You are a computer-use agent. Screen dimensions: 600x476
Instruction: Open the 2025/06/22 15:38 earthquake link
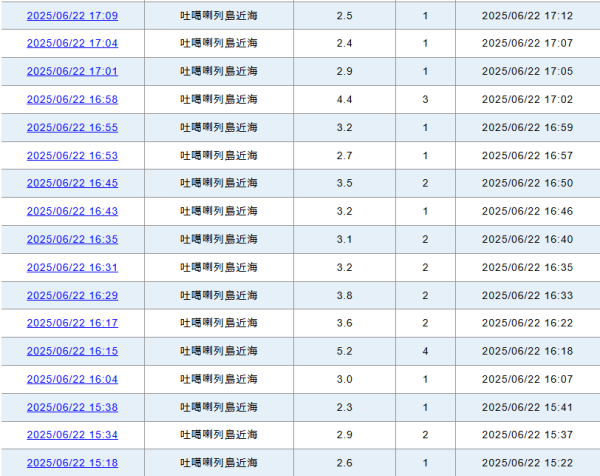72,408
